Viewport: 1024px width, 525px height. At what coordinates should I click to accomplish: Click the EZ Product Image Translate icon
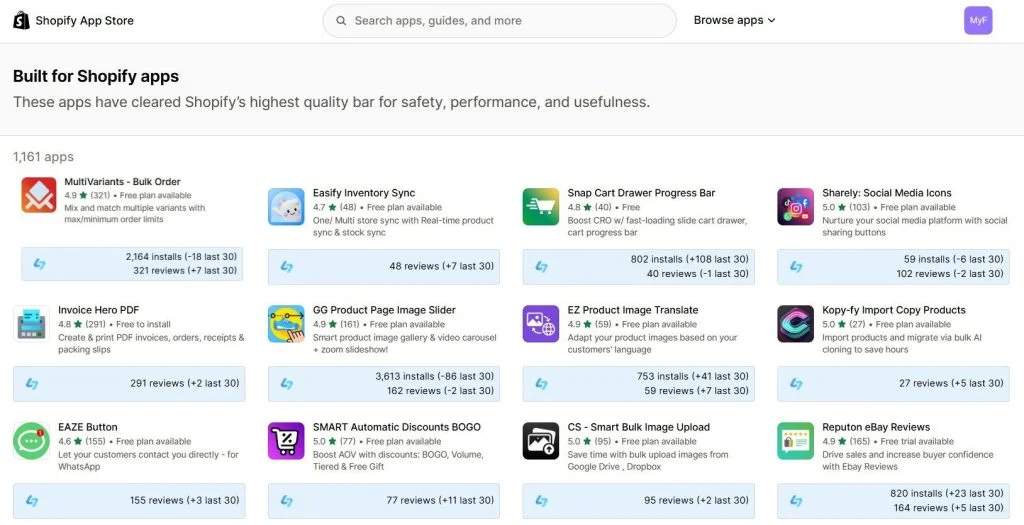[541, 324]
